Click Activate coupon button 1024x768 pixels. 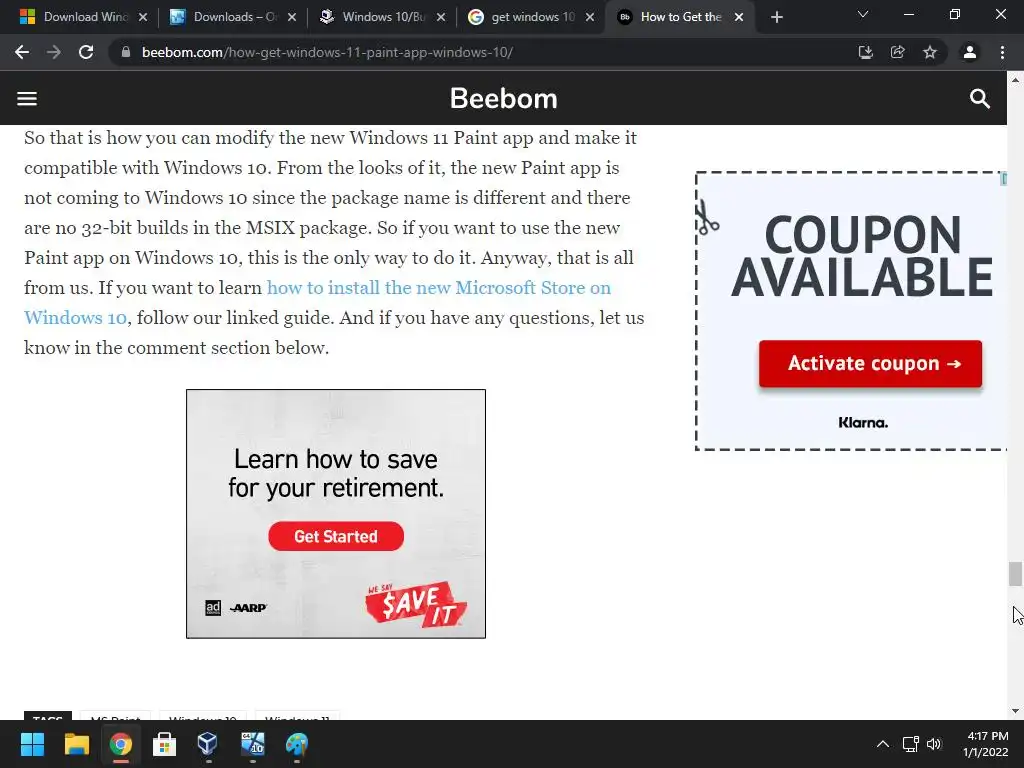pyautogui.click(x=870, y=364)
